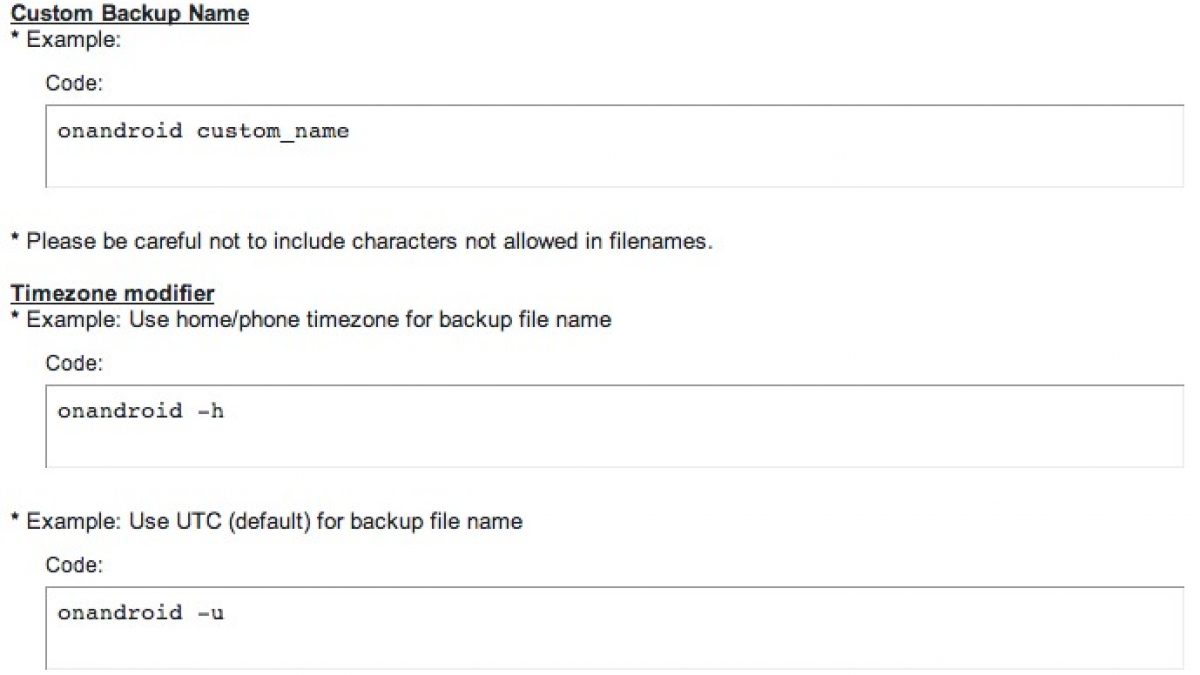
Task: Click the word 'onandroid' before the -h flag
Action: 120,411
